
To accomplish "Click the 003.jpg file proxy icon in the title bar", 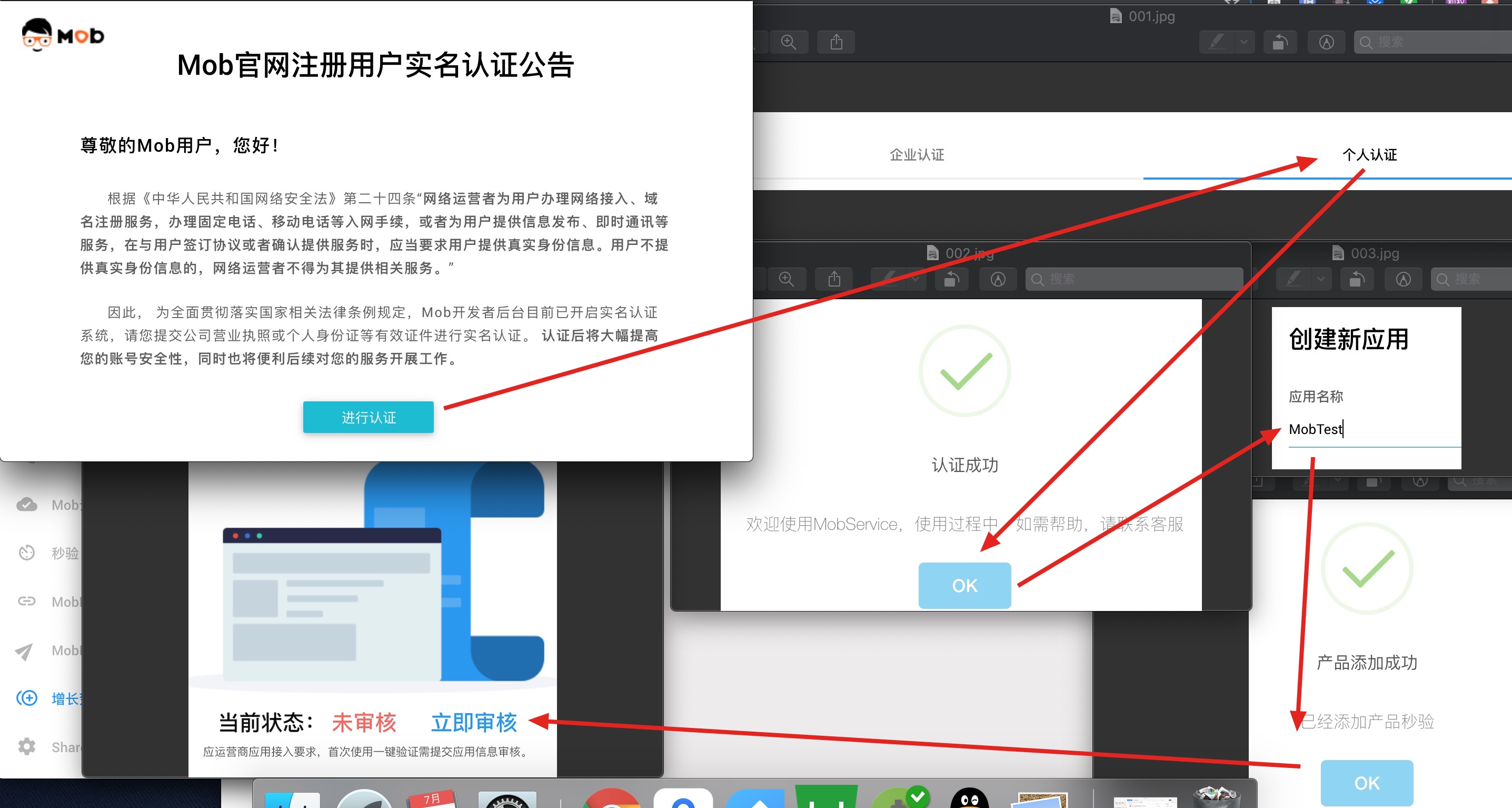I will pyautogui.click(x=1338, y=253).
